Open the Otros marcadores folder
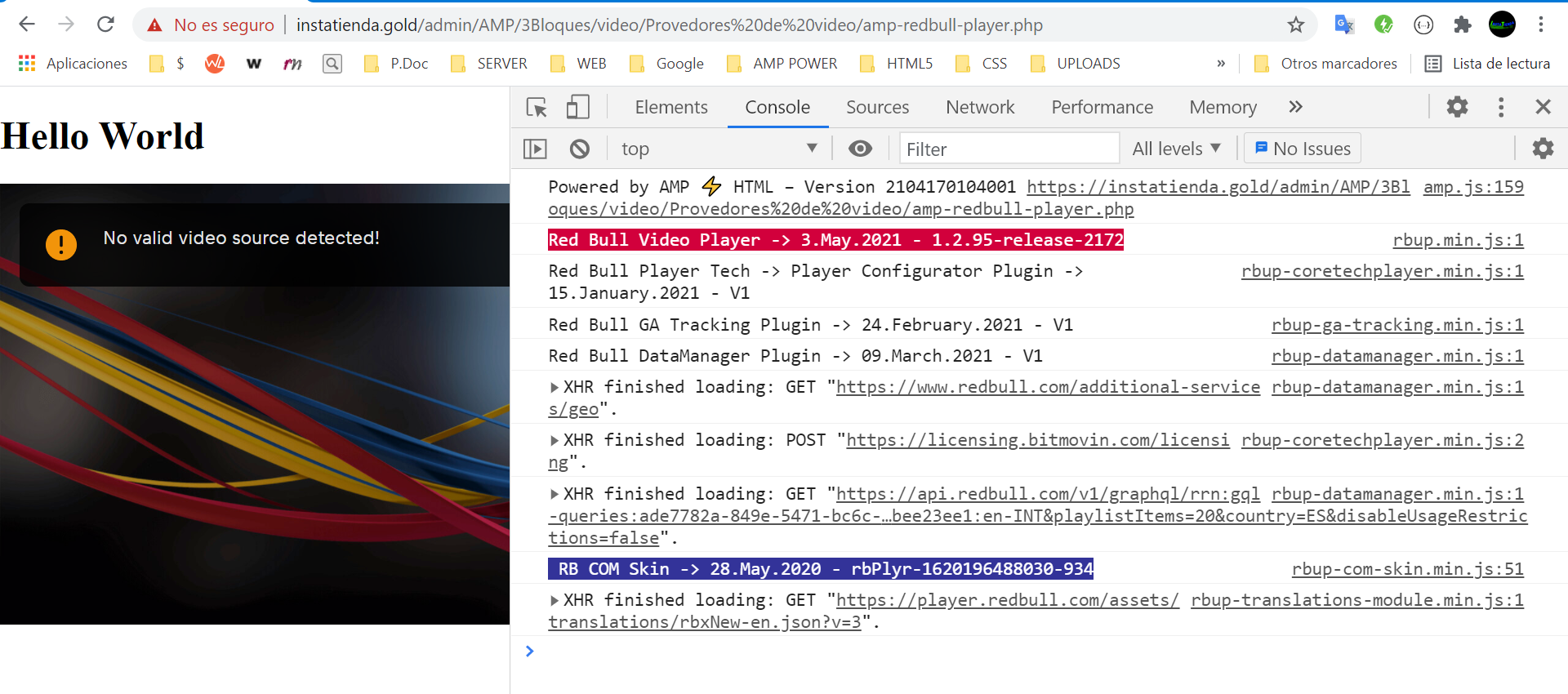 click(x=1325, y=64)
